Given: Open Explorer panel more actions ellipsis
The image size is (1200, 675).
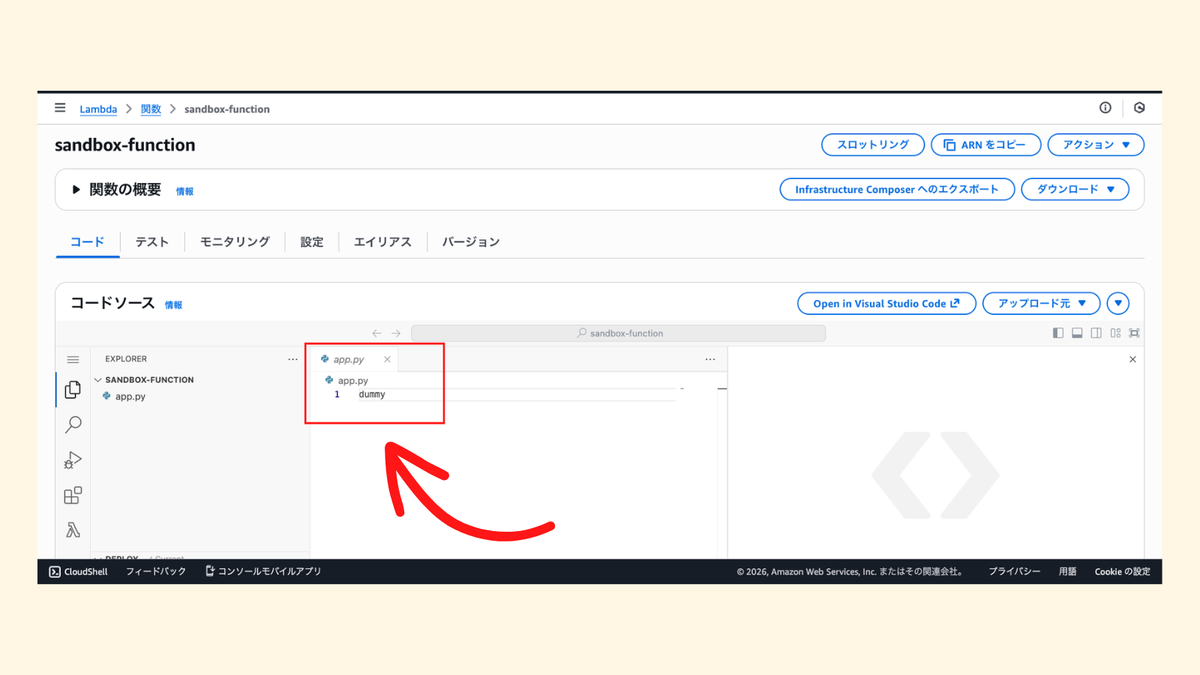Looking at the screenshot, I should point(293,359).
